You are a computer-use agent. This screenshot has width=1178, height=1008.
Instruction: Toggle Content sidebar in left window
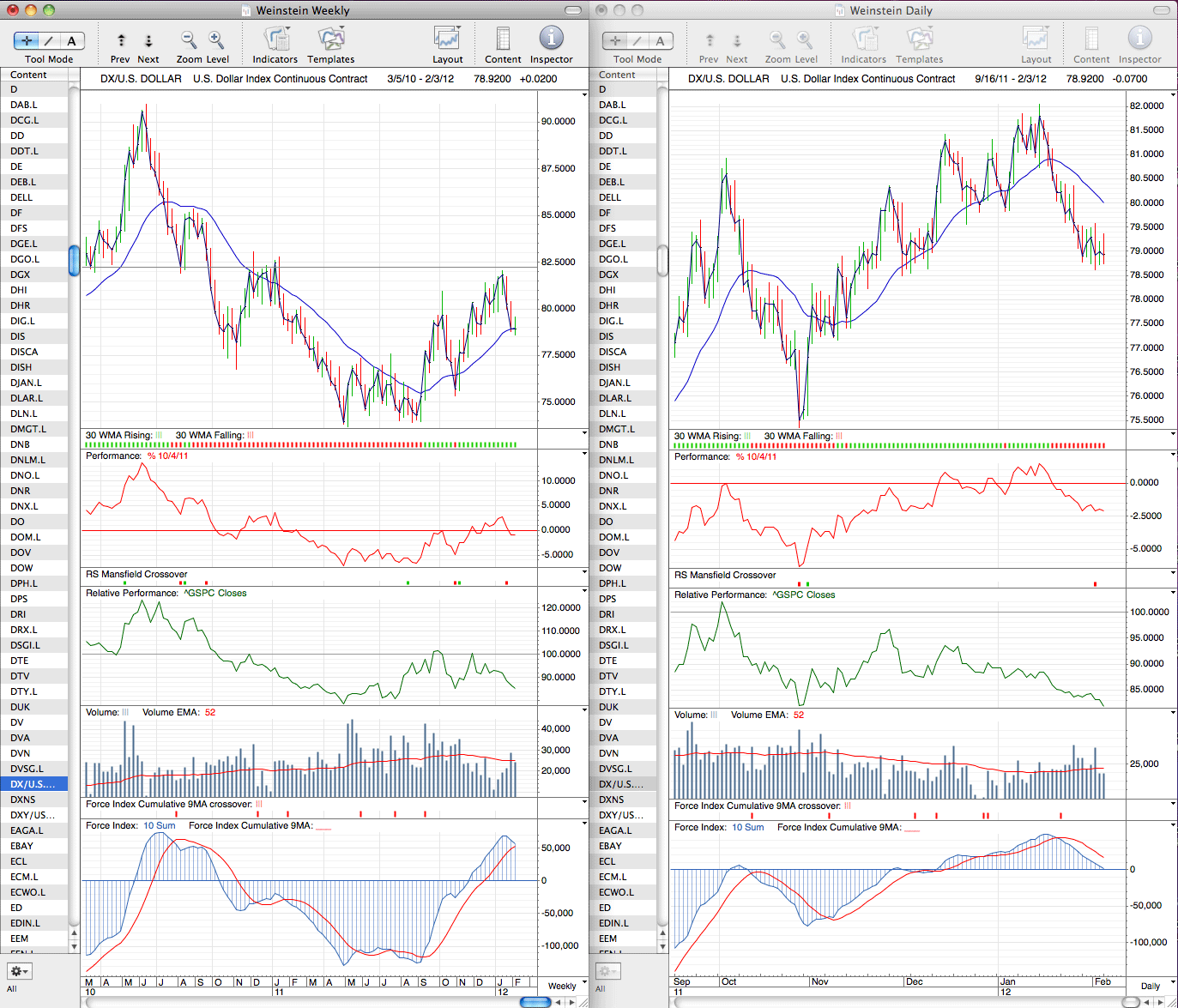tap(503, 45)
